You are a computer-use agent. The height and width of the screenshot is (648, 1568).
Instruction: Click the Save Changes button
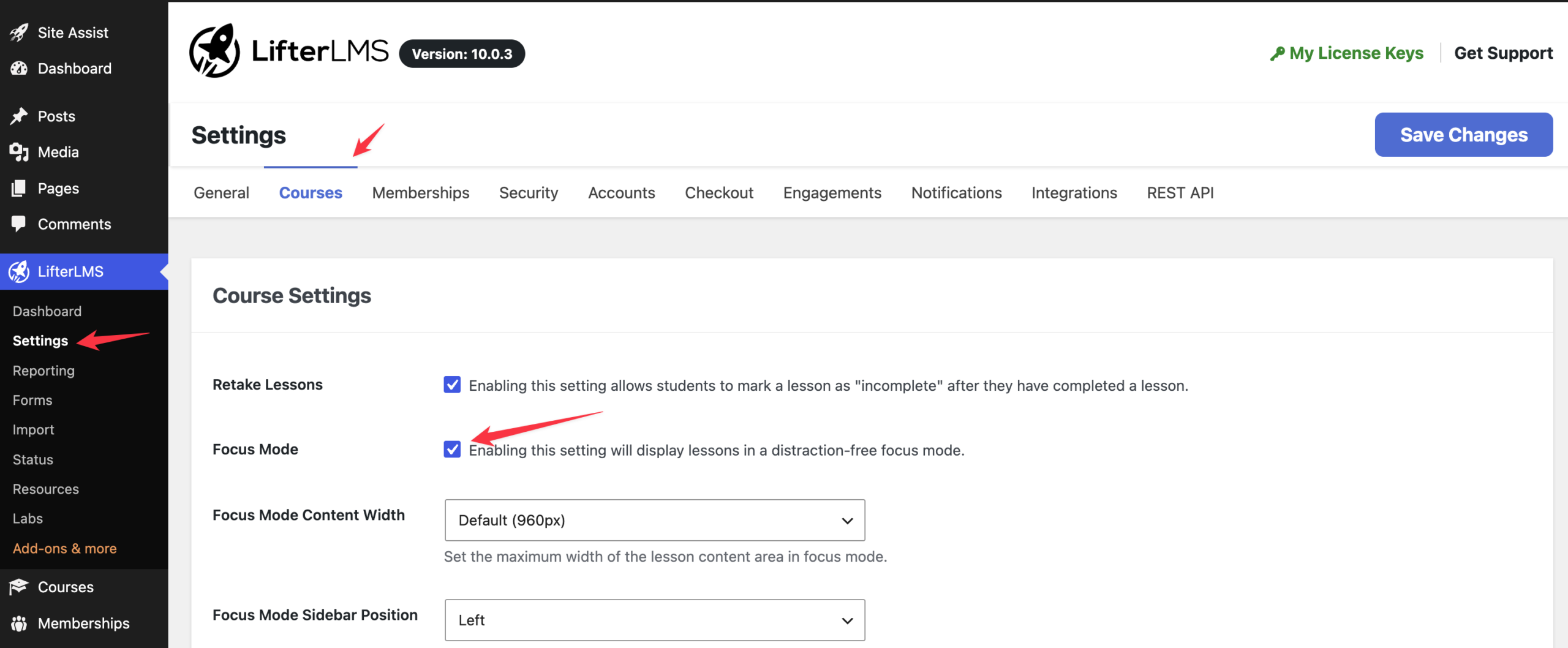click(x=1463, y=135)
